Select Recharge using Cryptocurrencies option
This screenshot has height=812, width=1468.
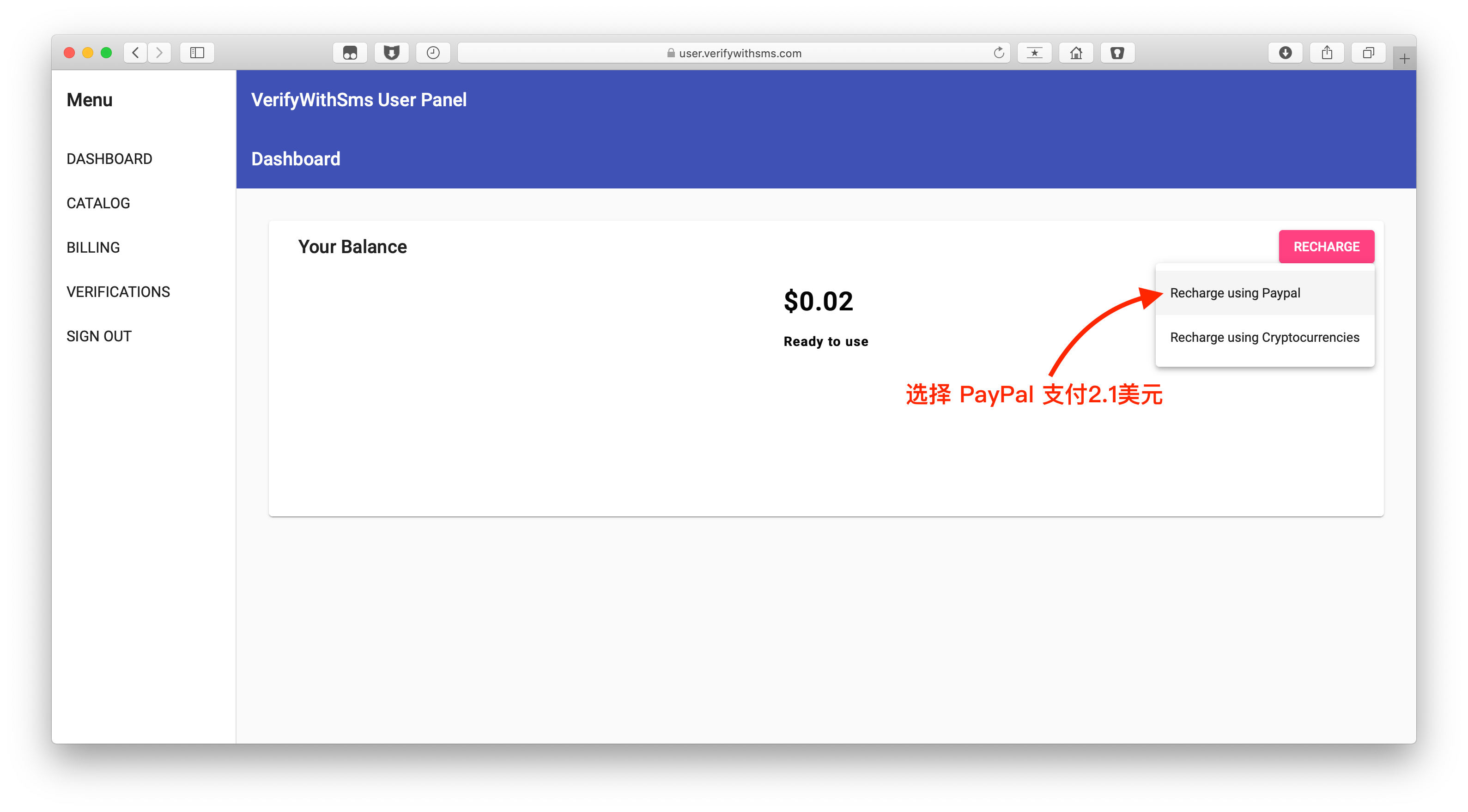pos(1264,337)
